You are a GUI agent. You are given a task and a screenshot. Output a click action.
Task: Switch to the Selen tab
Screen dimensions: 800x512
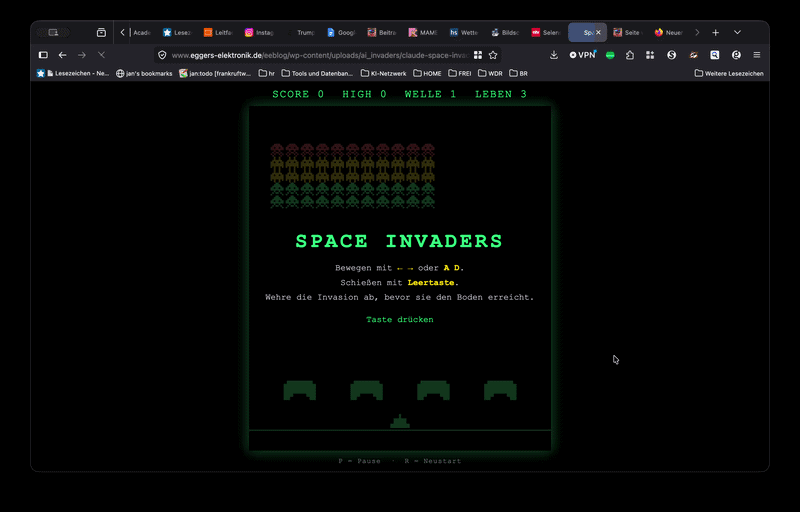[545, 33]
